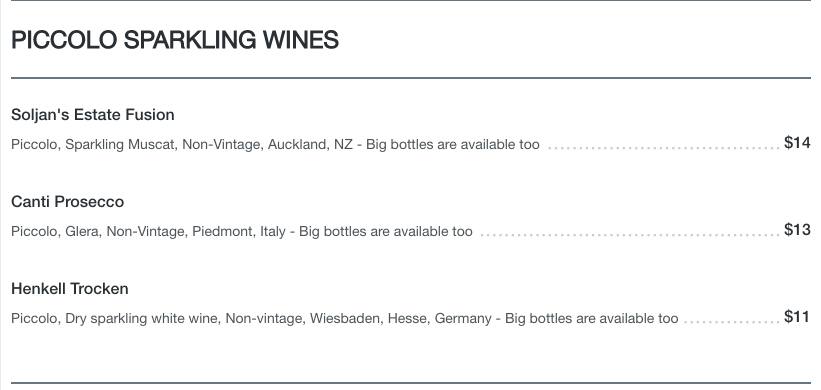Click the word SPARKLING in heading
Image resolution: width=821 pixels, height=390 pixels.
pyautogui.click(x=190, y=40)
